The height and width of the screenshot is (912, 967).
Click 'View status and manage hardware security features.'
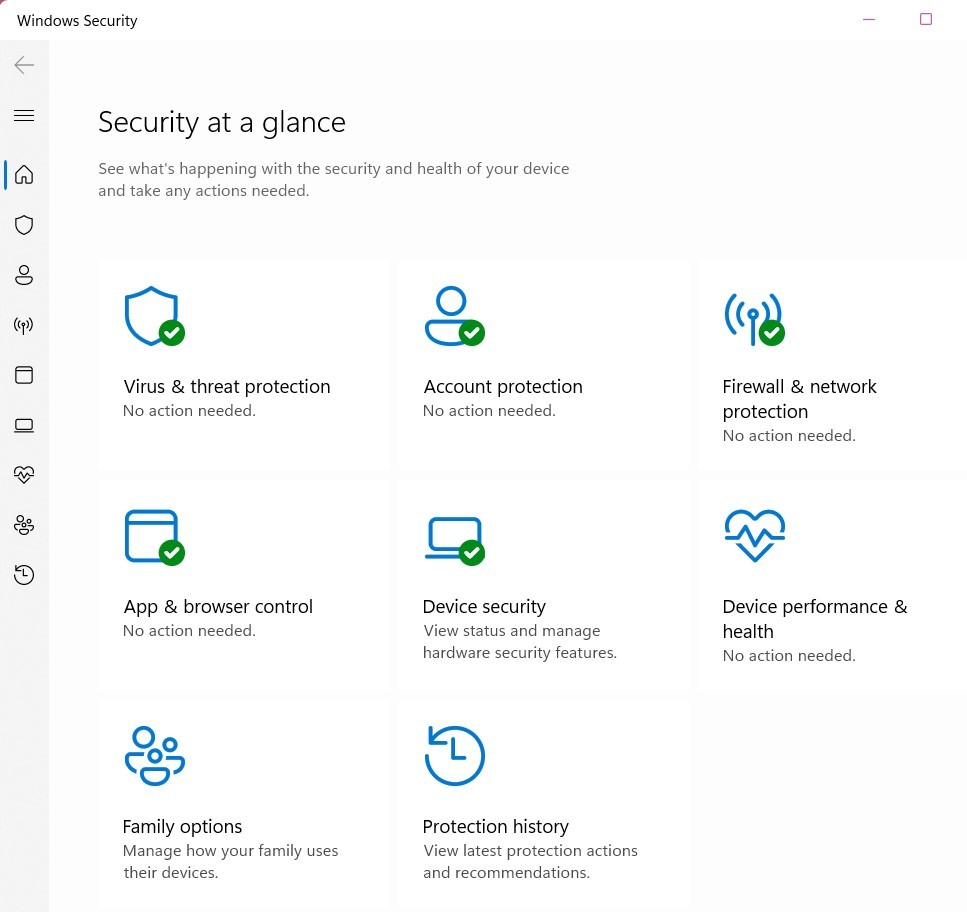pyautogui.click(x=520, y=642)
